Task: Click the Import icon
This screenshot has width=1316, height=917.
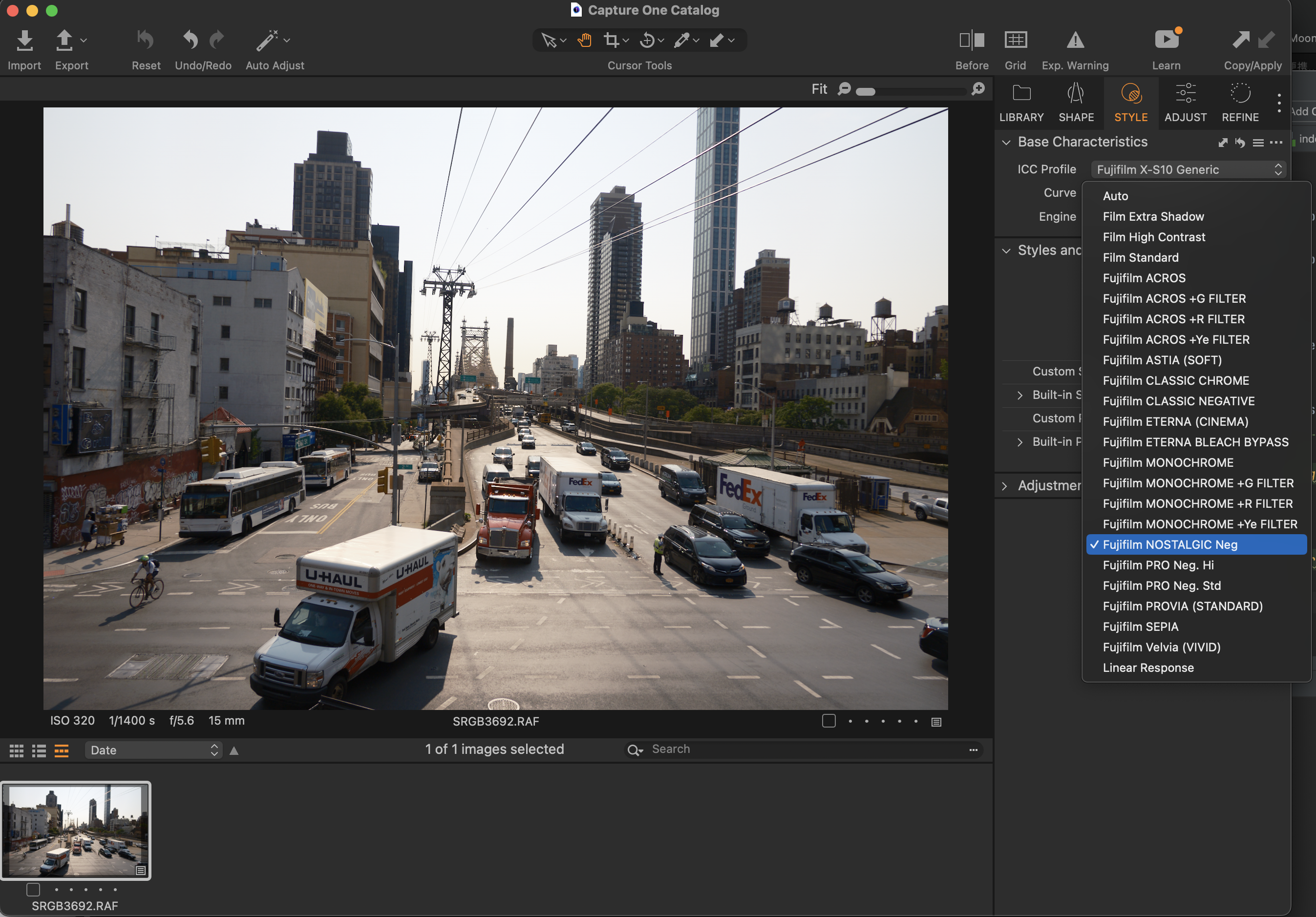Action: click(24, 40)
